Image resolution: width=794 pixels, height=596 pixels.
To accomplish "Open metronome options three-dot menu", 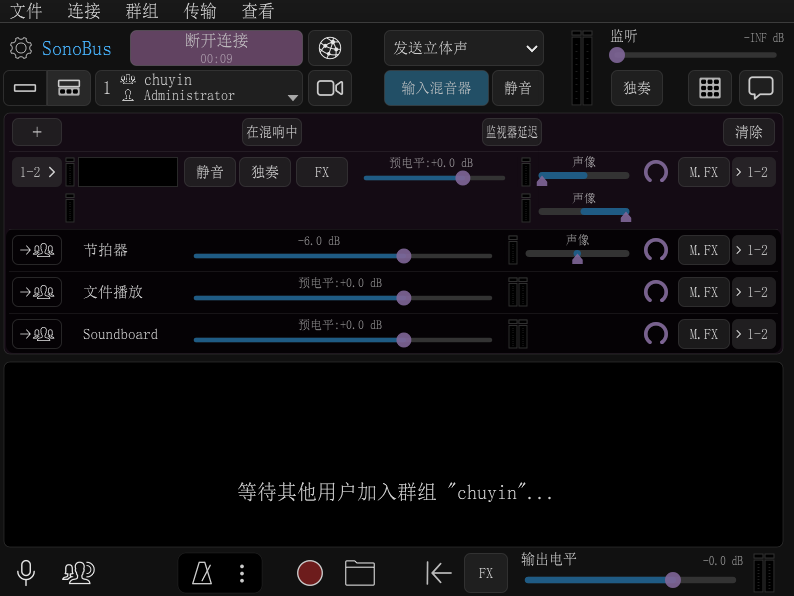I will 242,573.
